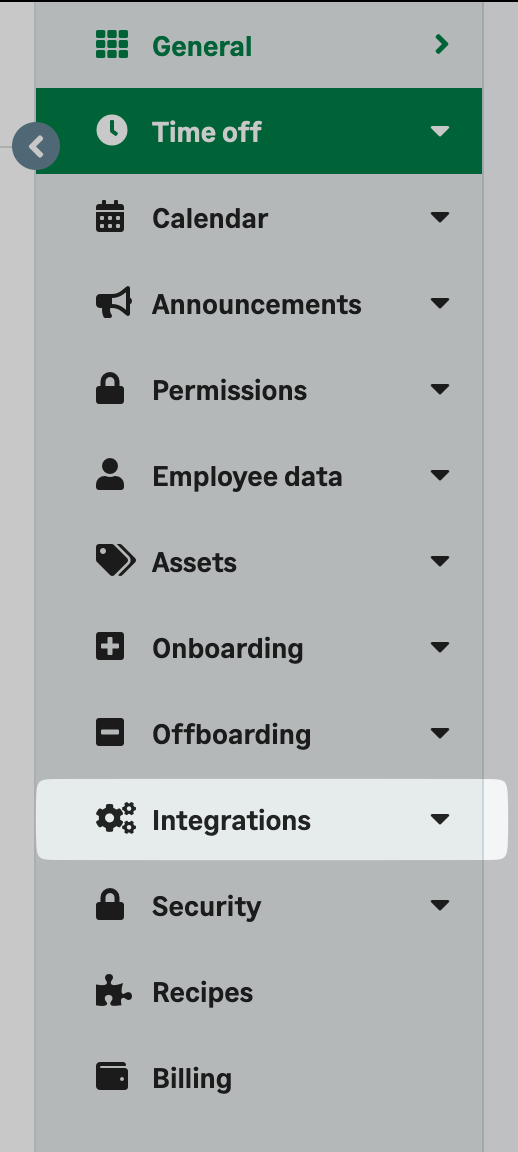This screenshot has height=1152, width=518.
Task: Click the Billing wallet icon
Action: [x=112, y=1076]
